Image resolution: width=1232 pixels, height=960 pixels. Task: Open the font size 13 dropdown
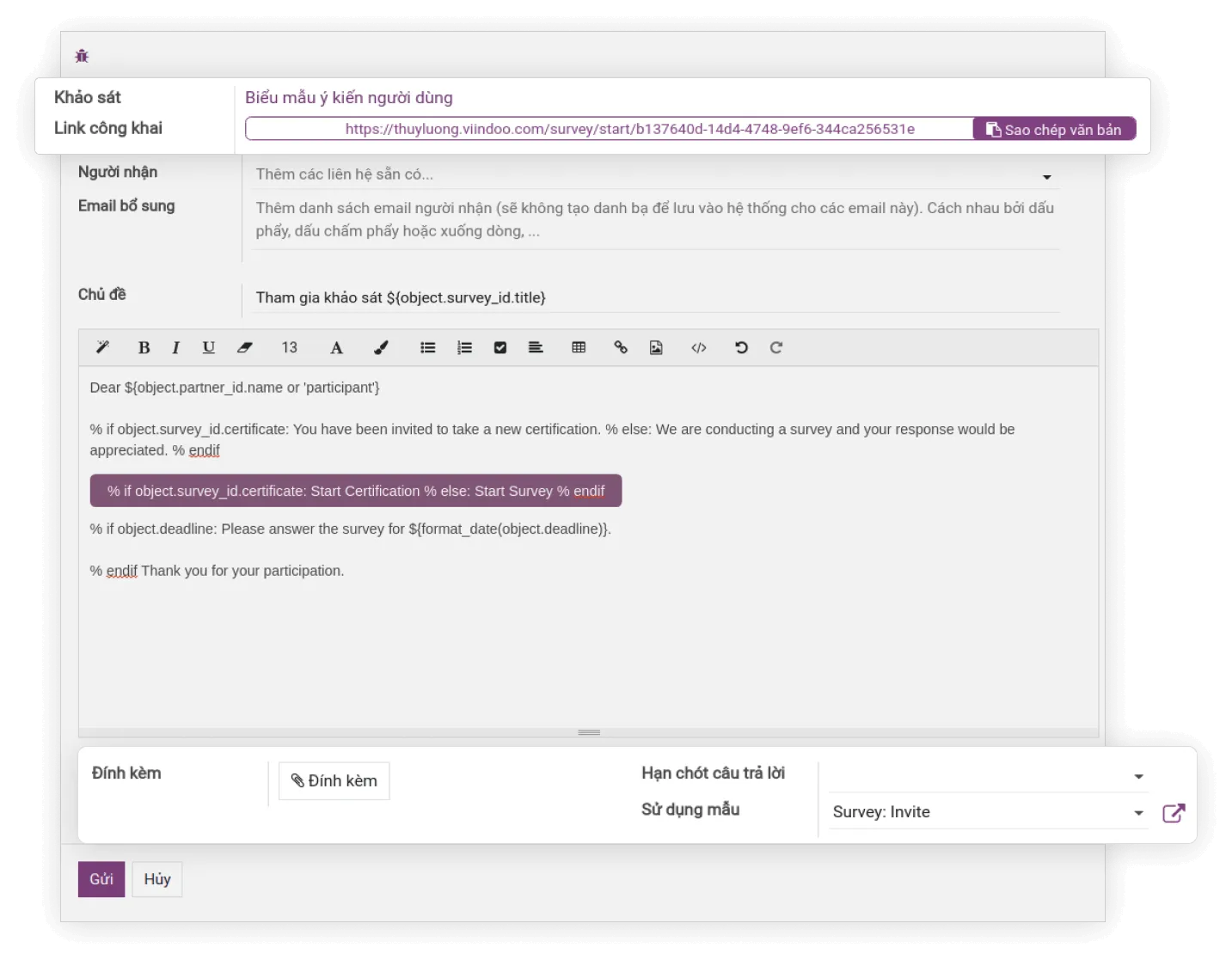[x=289, y=347]
